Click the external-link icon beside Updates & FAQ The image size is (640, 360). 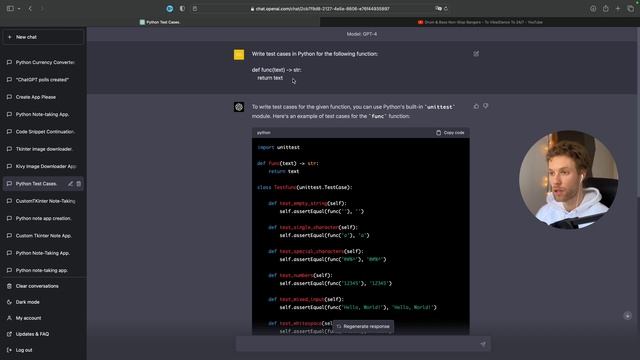pyautogui.click(x=9, y=334)
